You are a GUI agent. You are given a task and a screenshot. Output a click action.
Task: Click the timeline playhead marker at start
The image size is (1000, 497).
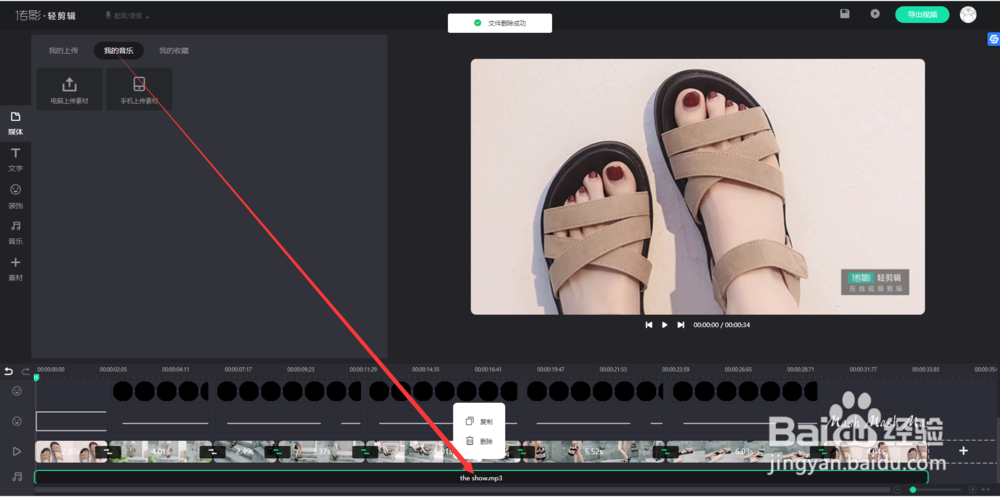click(36, 378)
